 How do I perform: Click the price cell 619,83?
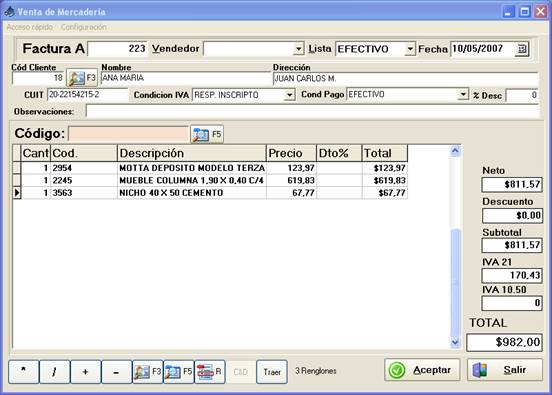click(291, 180)
